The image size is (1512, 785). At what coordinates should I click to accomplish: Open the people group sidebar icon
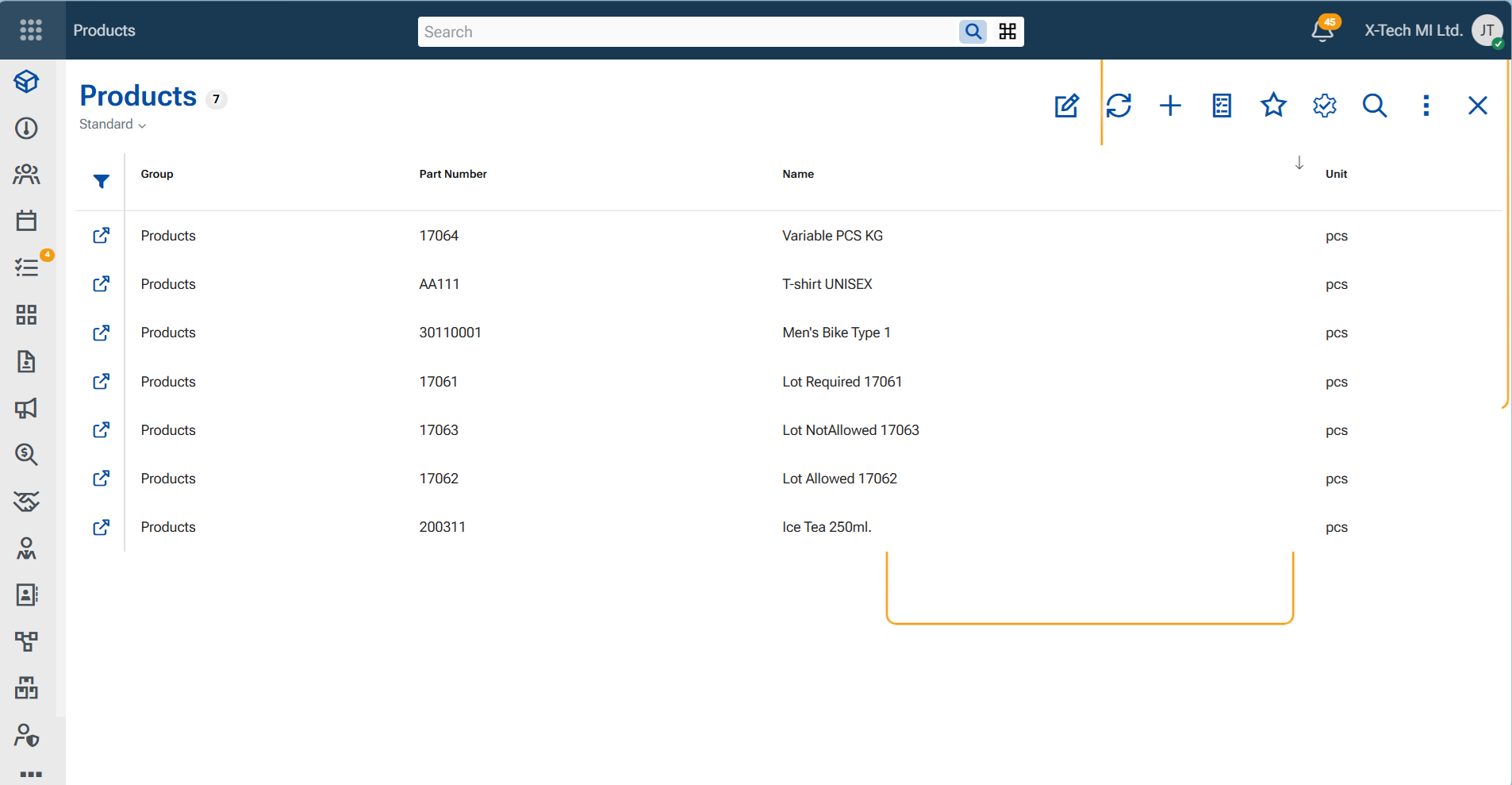tap(26, 174)
